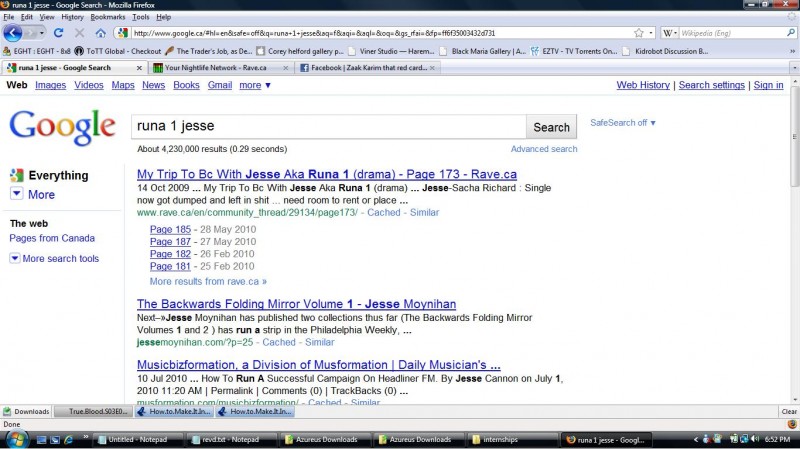The width and height of the screenshot is (800, 449).
Task: Click the bookmark star in address bar
Action: (639, 33)
